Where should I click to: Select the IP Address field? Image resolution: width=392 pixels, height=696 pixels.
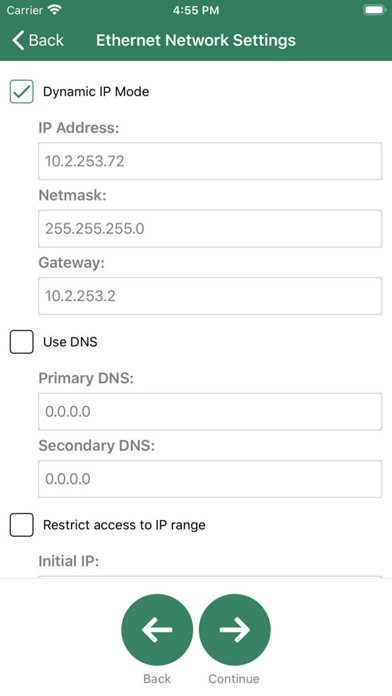click(210, 161)
